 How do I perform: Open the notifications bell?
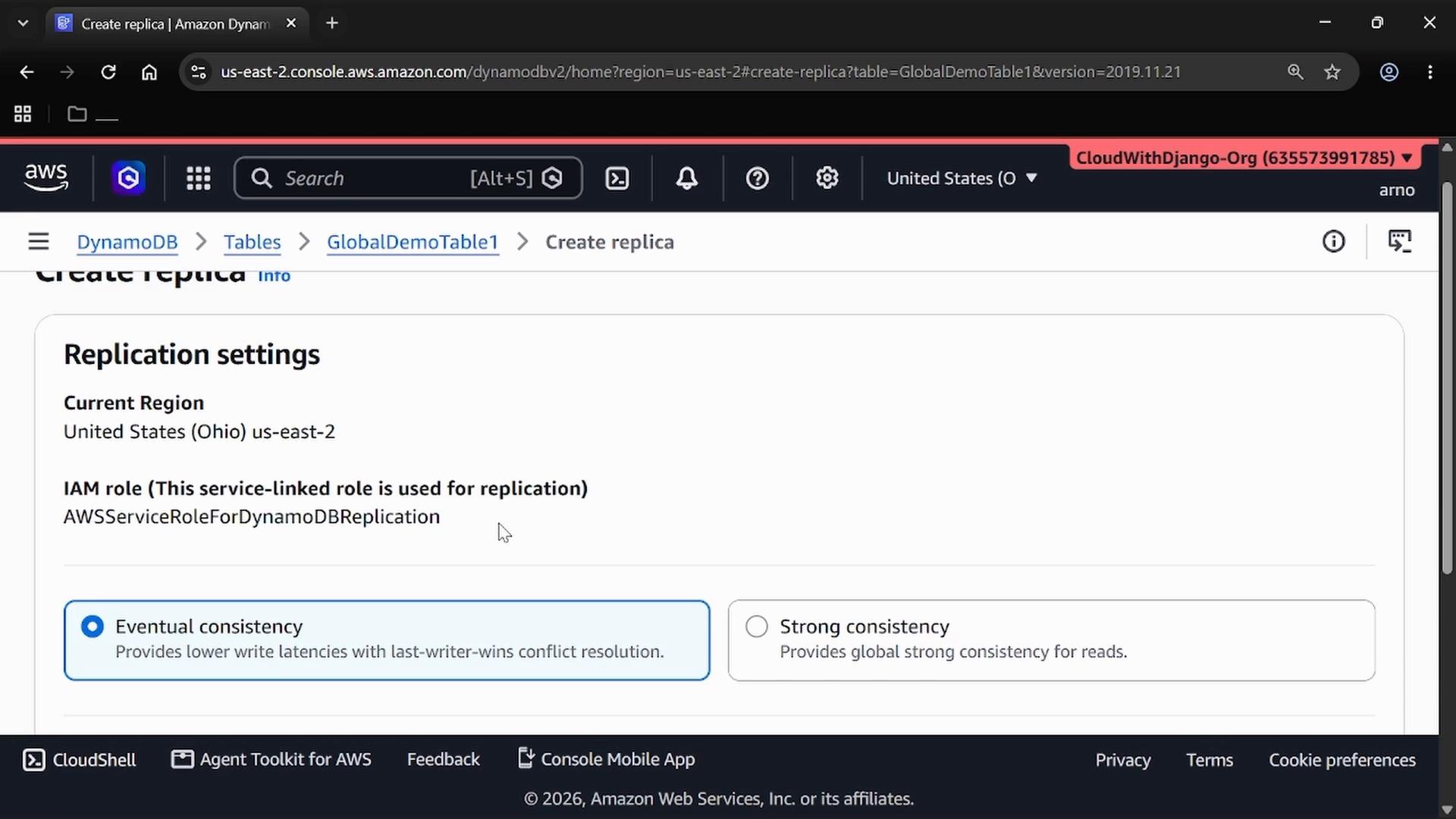(x=687, y=178)
